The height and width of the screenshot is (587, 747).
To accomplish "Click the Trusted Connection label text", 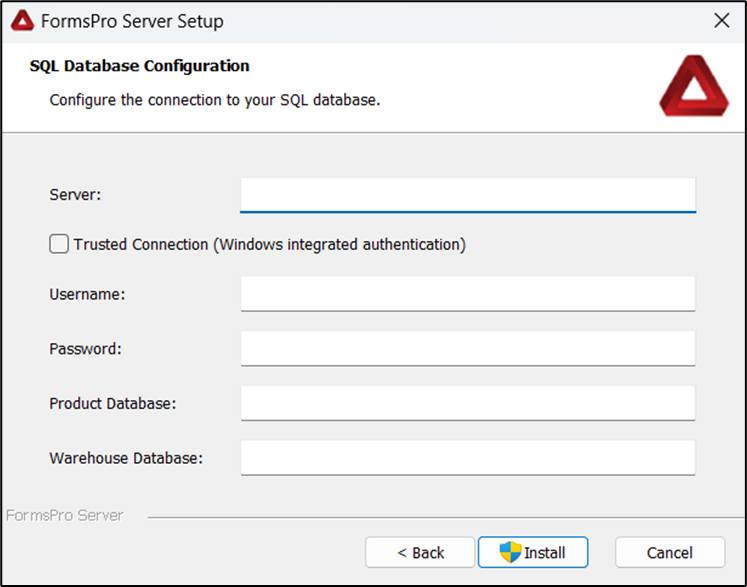I will (269, 244).
